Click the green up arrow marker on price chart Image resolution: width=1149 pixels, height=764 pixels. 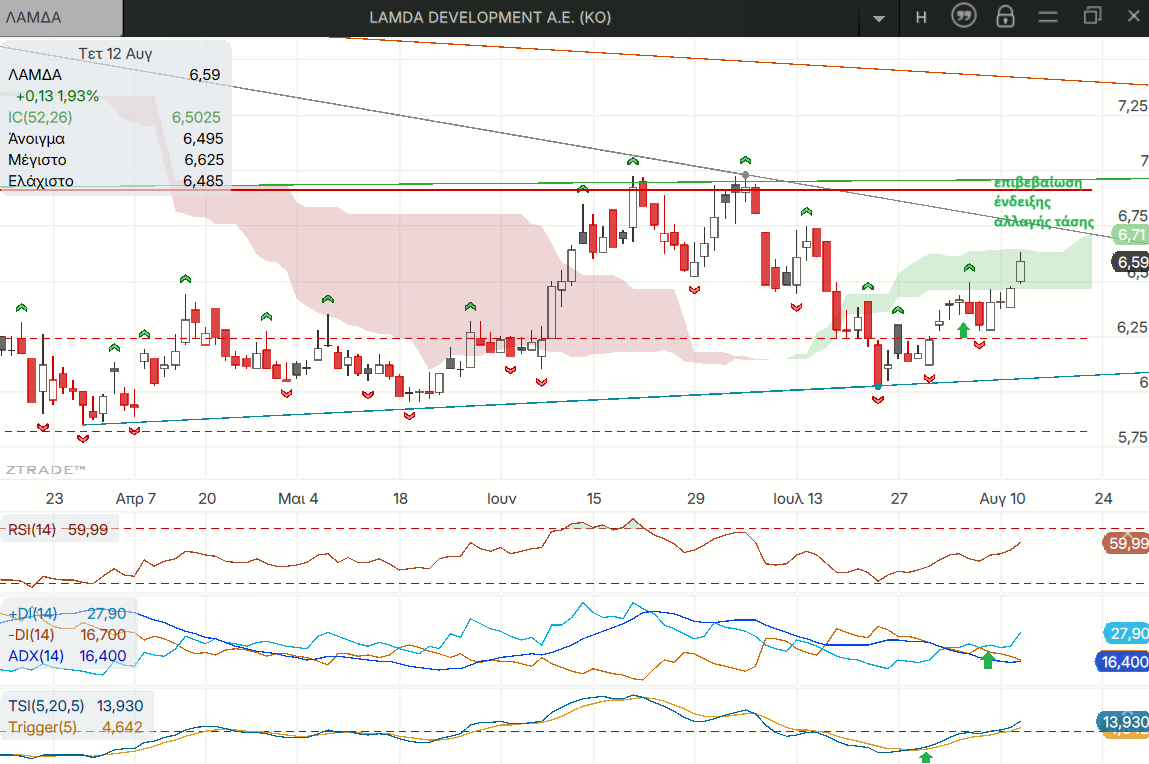point(964,330)
